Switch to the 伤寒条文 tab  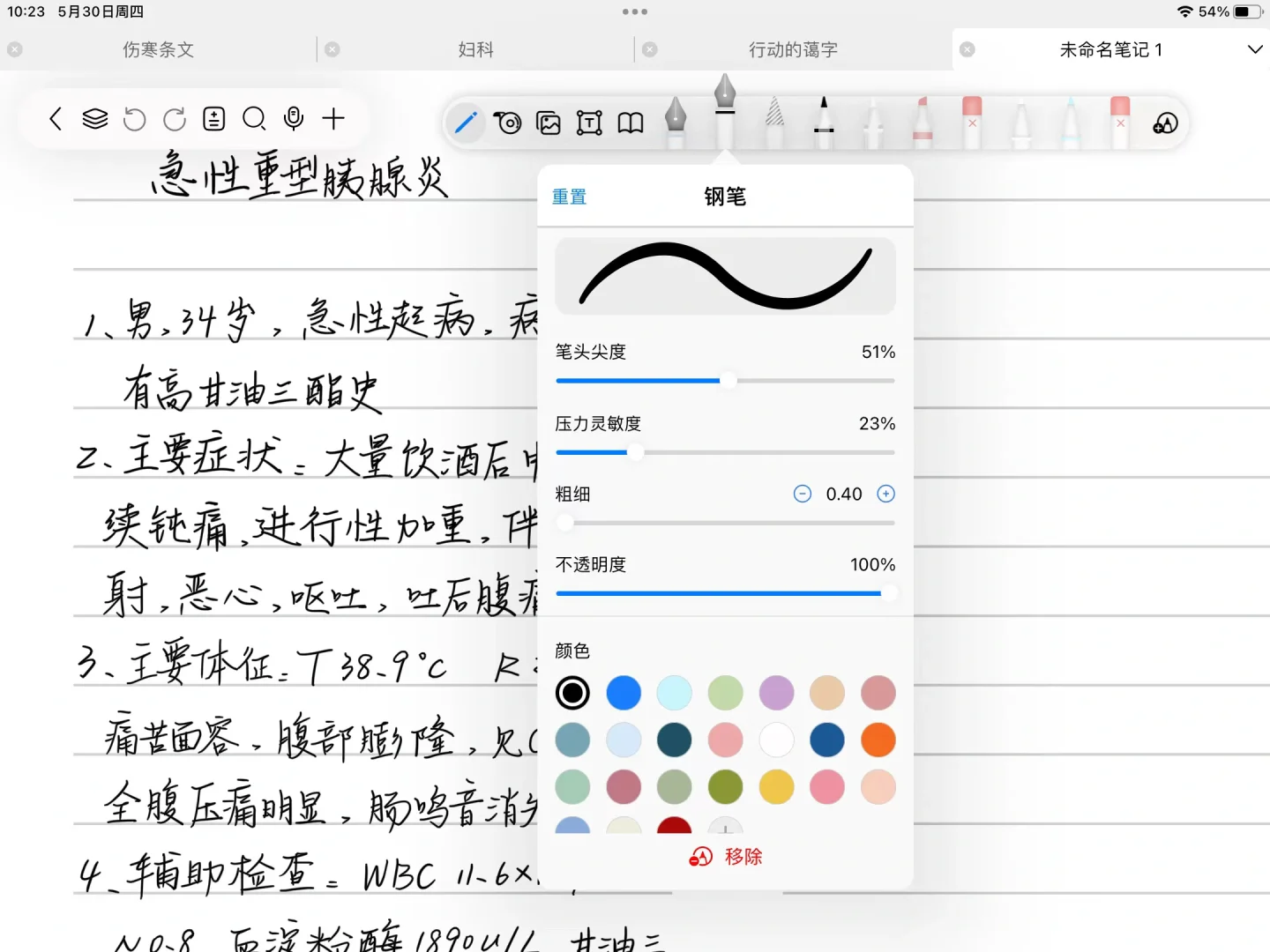pyautogui.click(x=158, y=49)
